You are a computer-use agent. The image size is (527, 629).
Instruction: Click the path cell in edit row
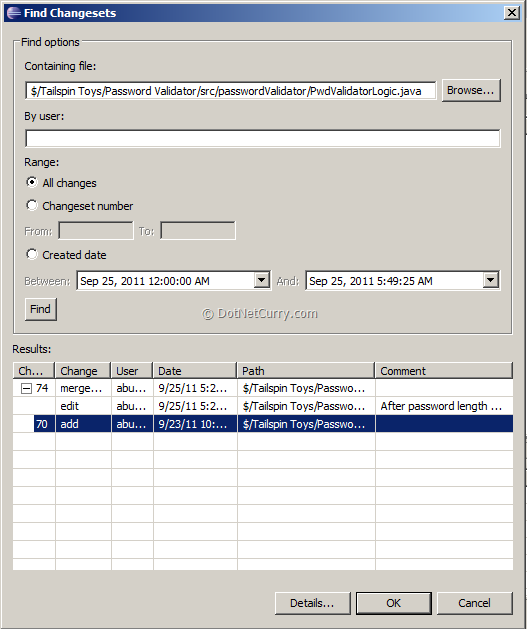pyautogui.click(x=304, y=406)
